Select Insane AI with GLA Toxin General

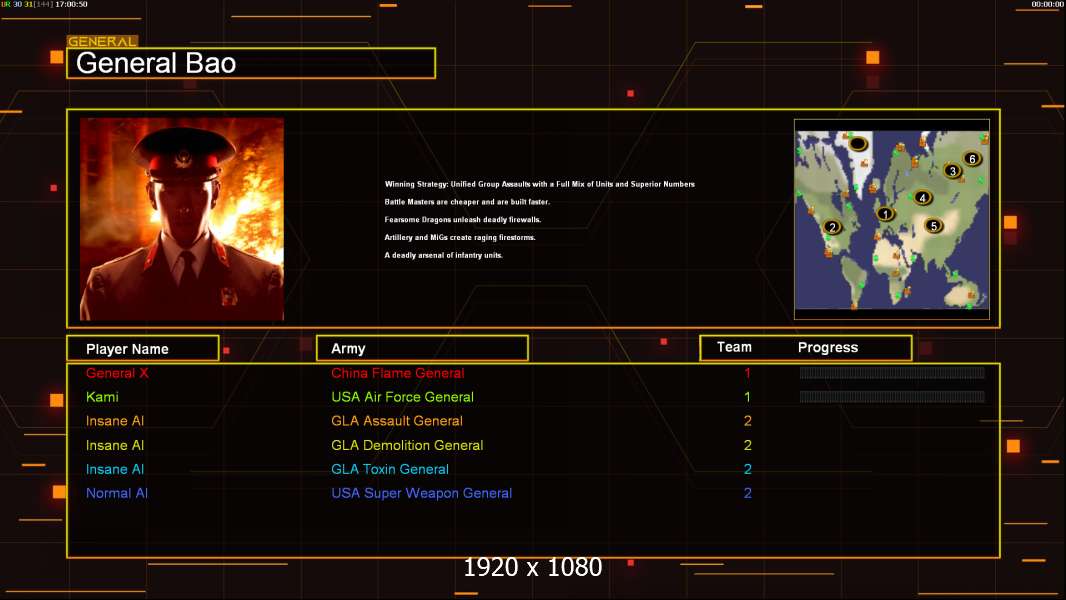(x=115, y=469)
